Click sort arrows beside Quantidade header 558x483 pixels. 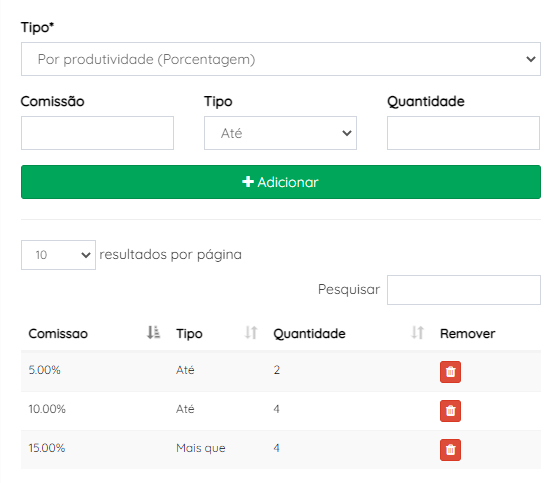coord(417,332)
